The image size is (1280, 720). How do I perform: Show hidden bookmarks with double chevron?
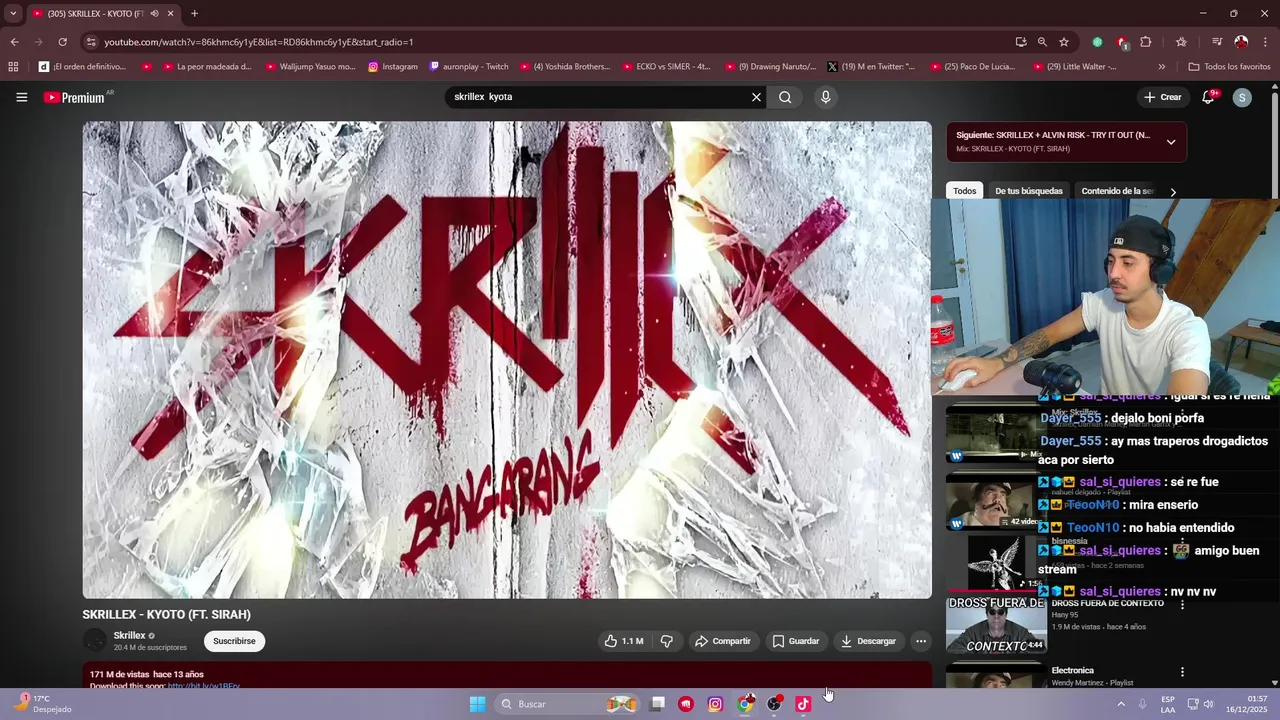[1161, 67]
